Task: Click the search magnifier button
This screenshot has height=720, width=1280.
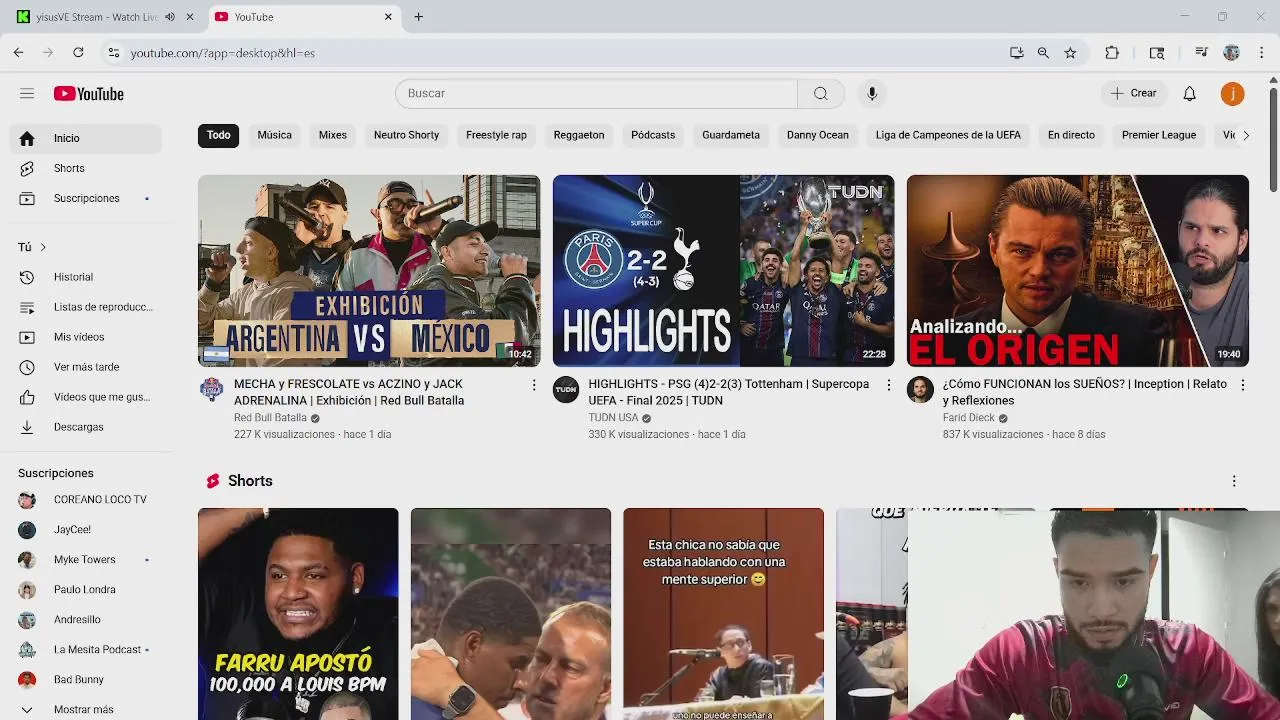Action: pyautogui.click(x=821, y=93)
